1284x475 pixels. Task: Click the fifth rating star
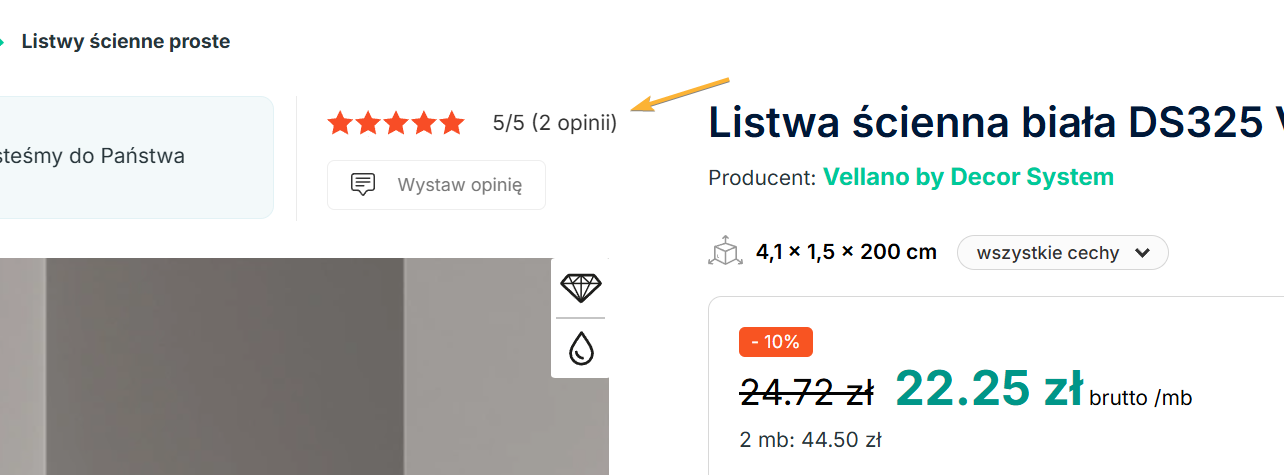pos(452,124)
